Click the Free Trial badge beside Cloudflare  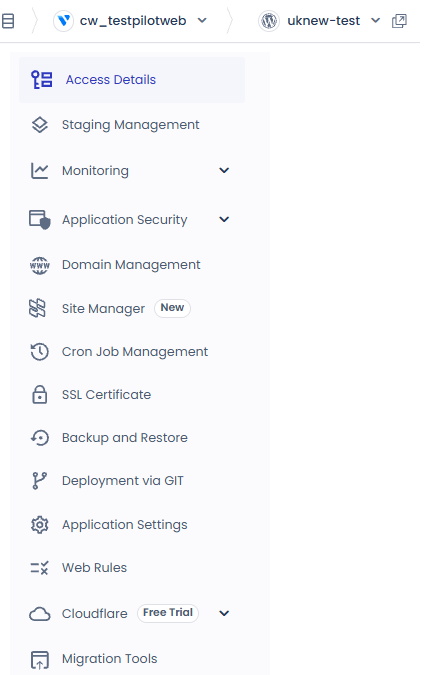pyautogui.click(x=168, y=613)
